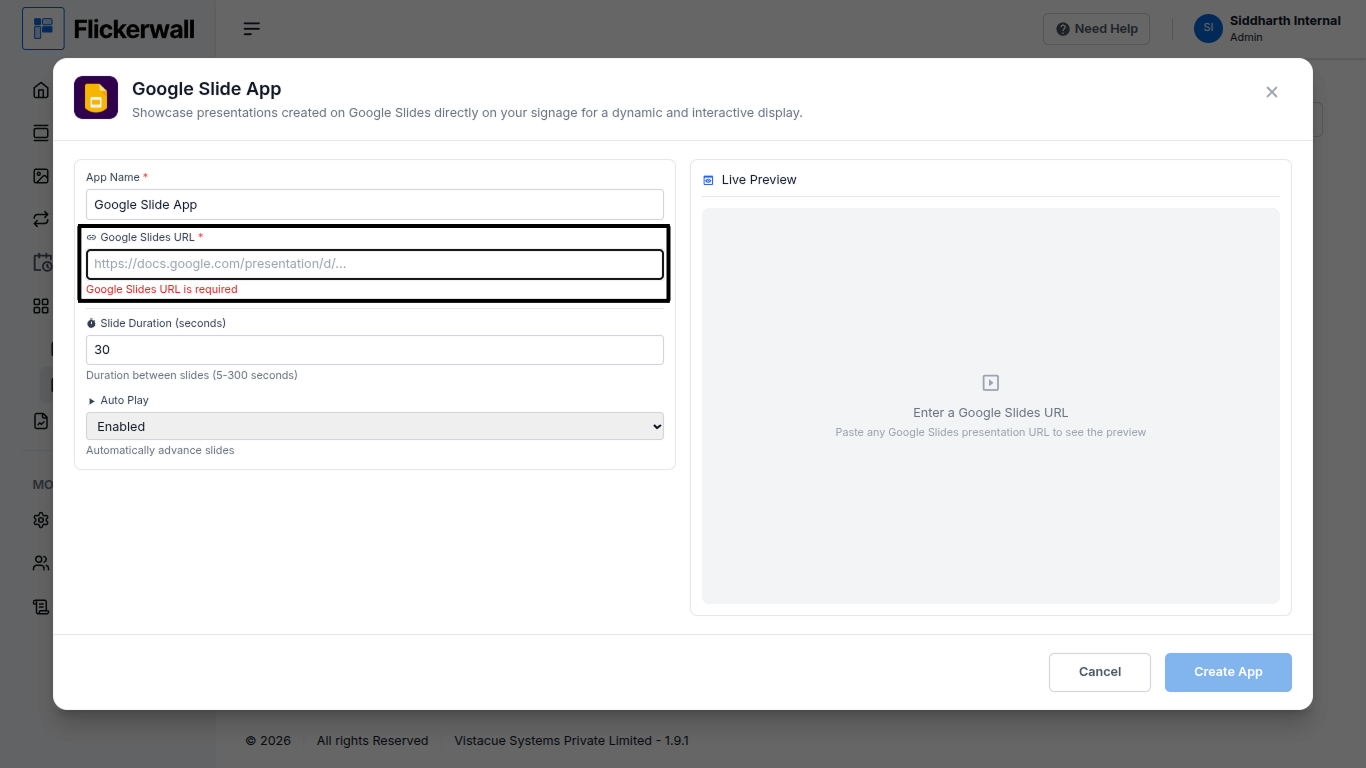Click the Live Preview panel icon
The width and height of the screenshot is (1366, 768).
point(709,180)
